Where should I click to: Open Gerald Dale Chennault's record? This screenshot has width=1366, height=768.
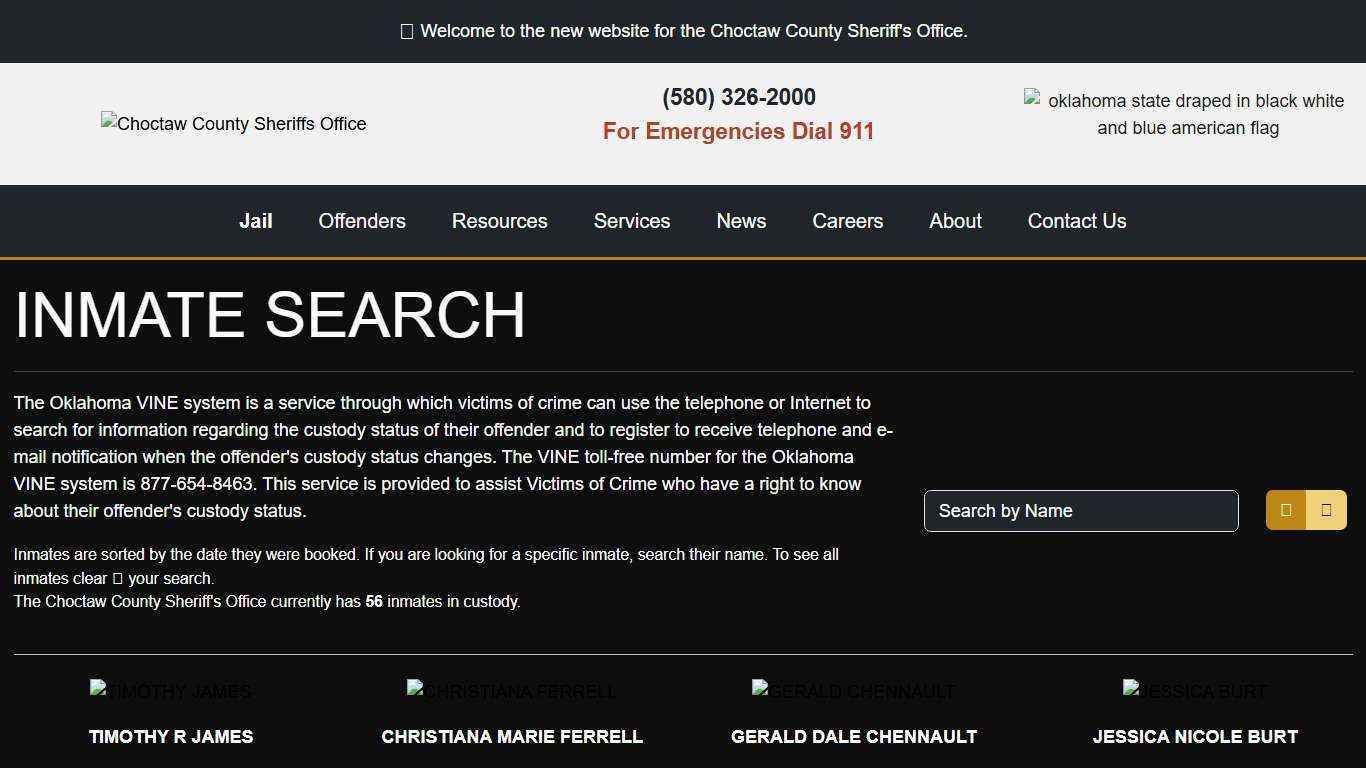tap(854, 736)
